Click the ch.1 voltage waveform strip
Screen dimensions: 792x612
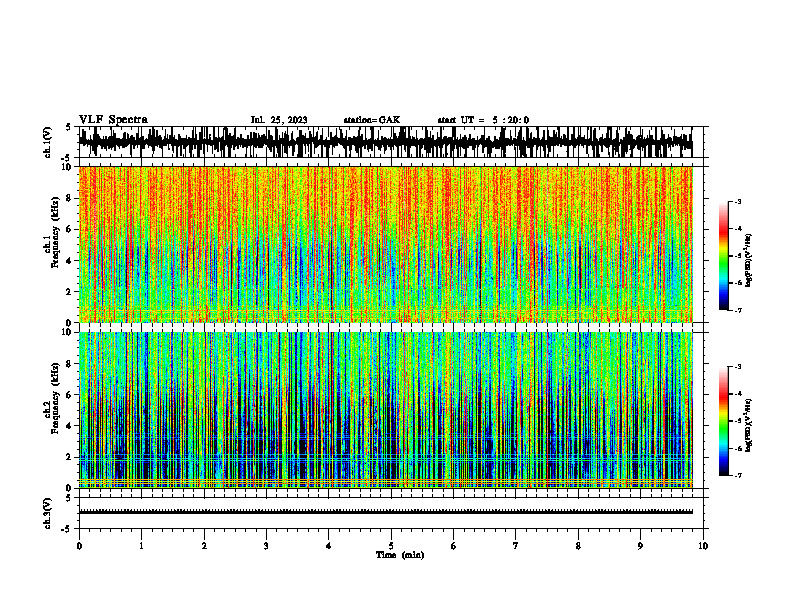pos(393,142)
